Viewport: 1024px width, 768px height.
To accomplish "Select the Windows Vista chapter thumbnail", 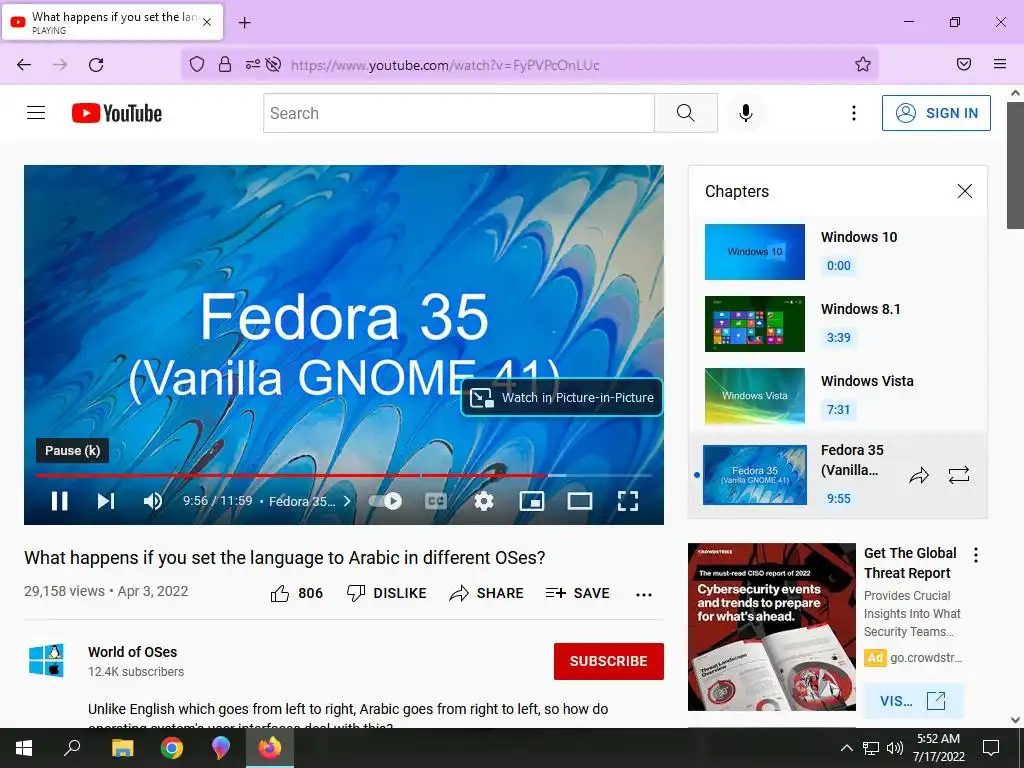I will 755,396.
